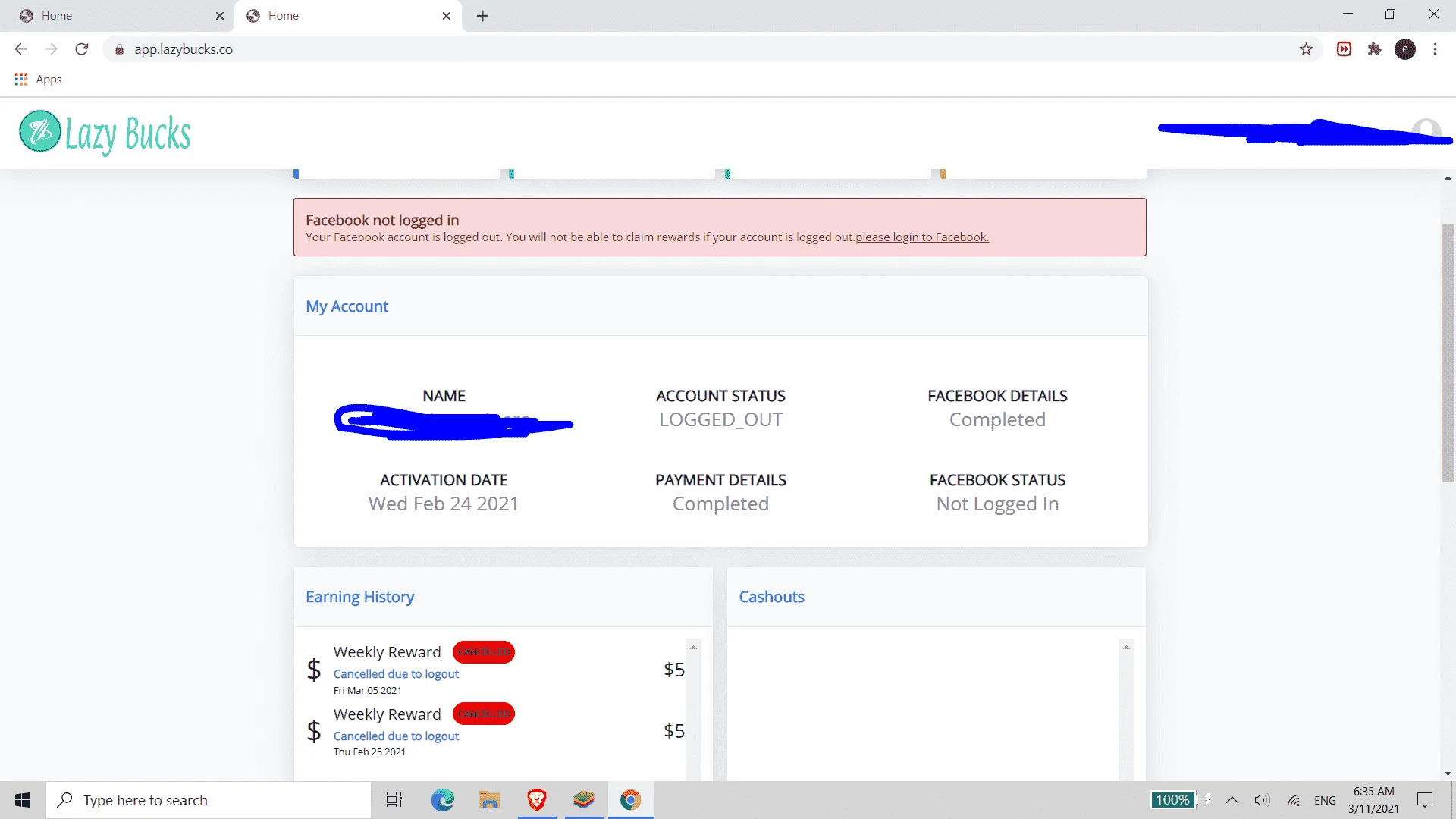Image resolution: width=1456 pixels, height=819 pixels.
Task: Open a new browser tab
Action: coord(482,16)
